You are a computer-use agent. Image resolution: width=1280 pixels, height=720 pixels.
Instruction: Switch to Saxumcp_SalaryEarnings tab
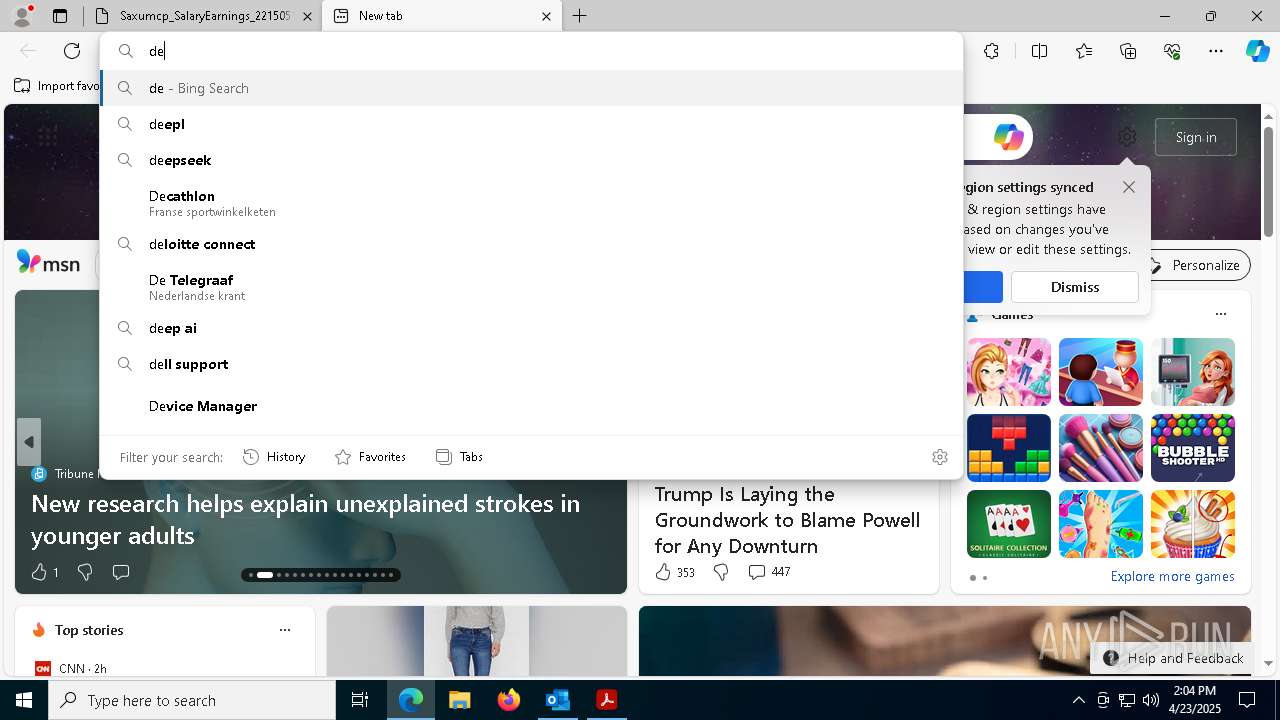pyautogui.click(x=205, y=16)
